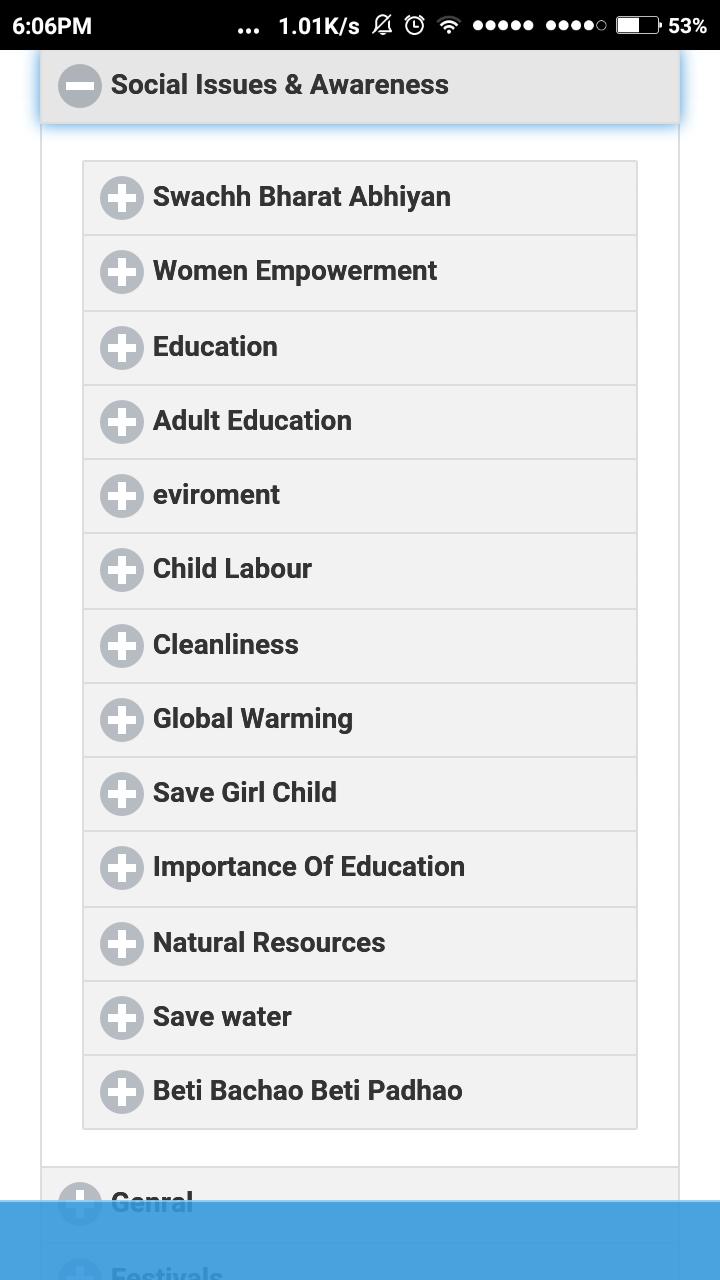Open the Save Girl Child topic
The width and height of the screenshot is (720, 1280).
[360, 793]
